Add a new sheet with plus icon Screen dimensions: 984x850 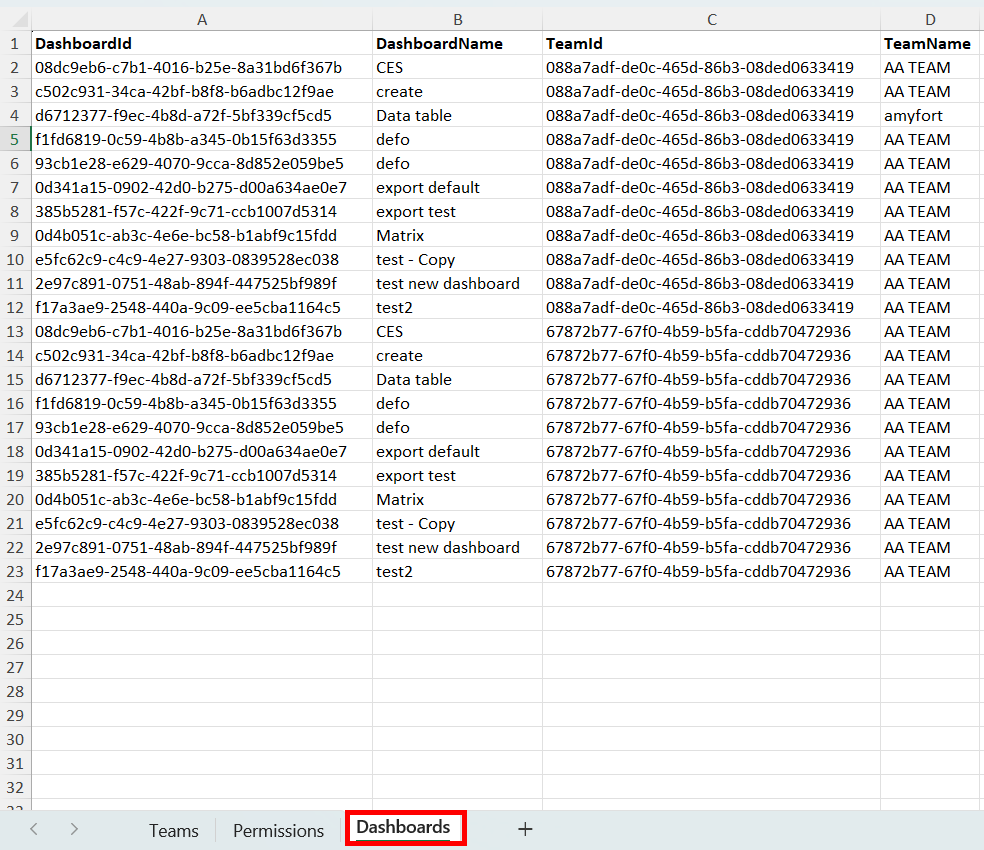click(x=525, y=829)
